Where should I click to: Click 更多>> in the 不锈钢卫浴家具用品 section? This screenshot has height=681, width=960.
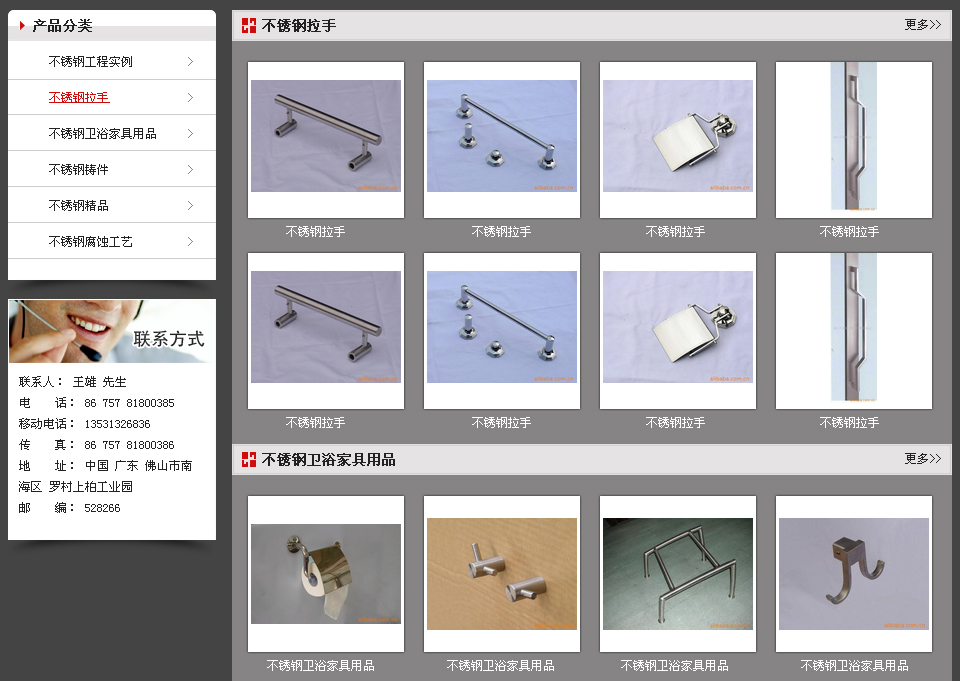tap(922, 459)
